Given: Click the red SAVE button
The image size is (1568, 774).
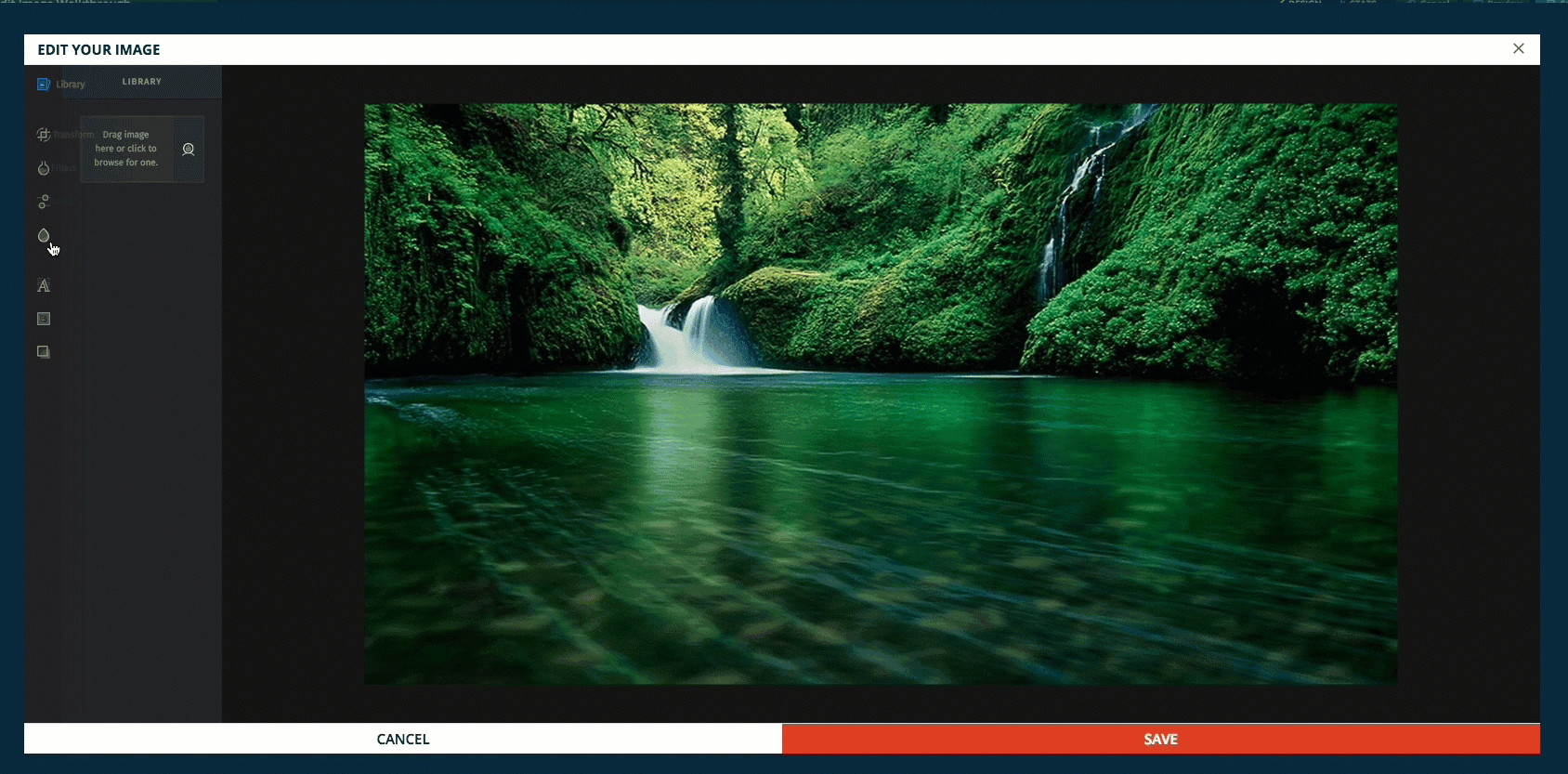Looking at the screenshot, I should pyautogui.click(x=1161, y=739).
